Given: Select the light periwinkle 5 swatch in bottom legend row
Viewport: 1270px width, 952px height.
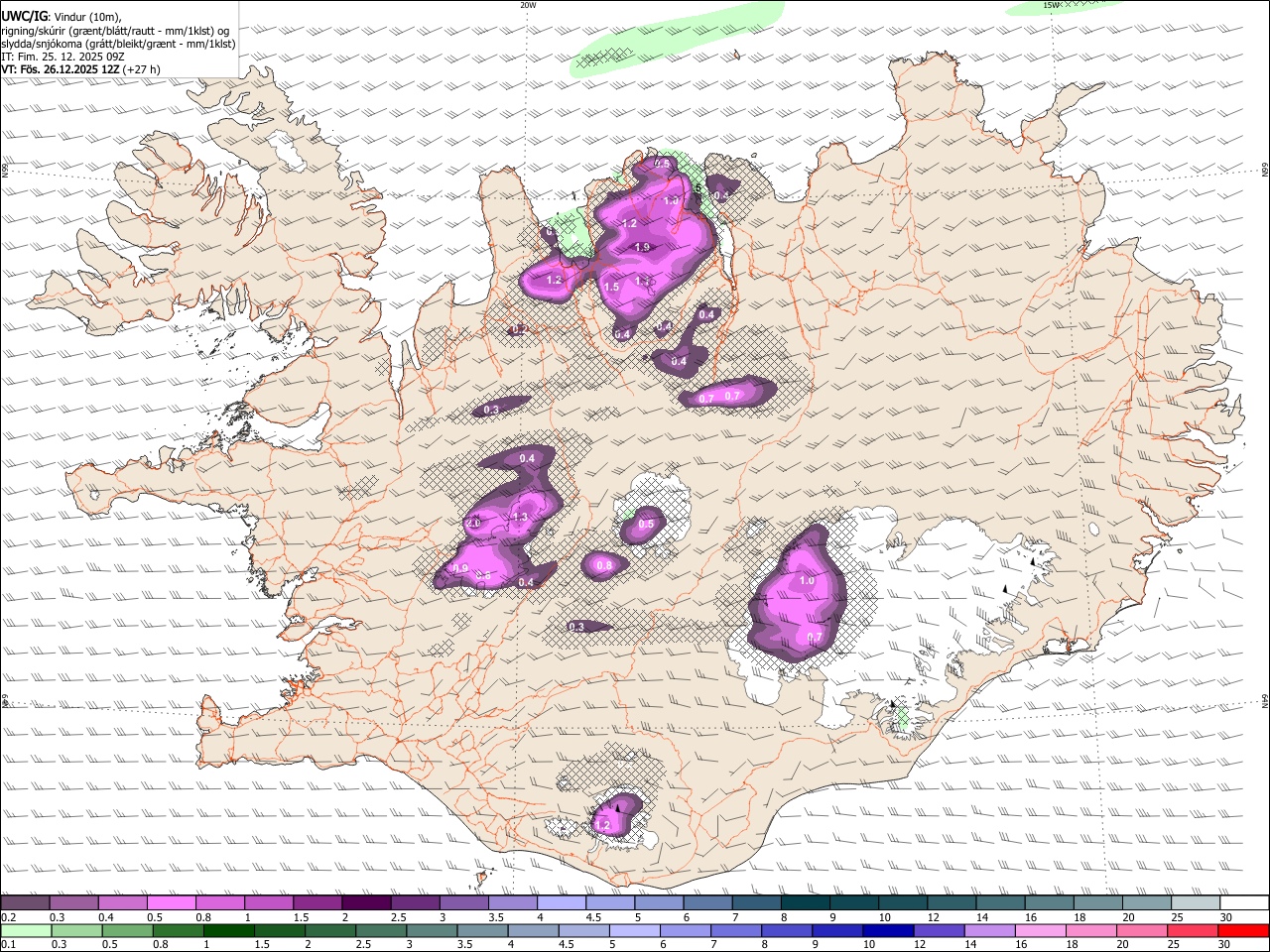Looking at the screenshot, I should [x=634, y=930].
